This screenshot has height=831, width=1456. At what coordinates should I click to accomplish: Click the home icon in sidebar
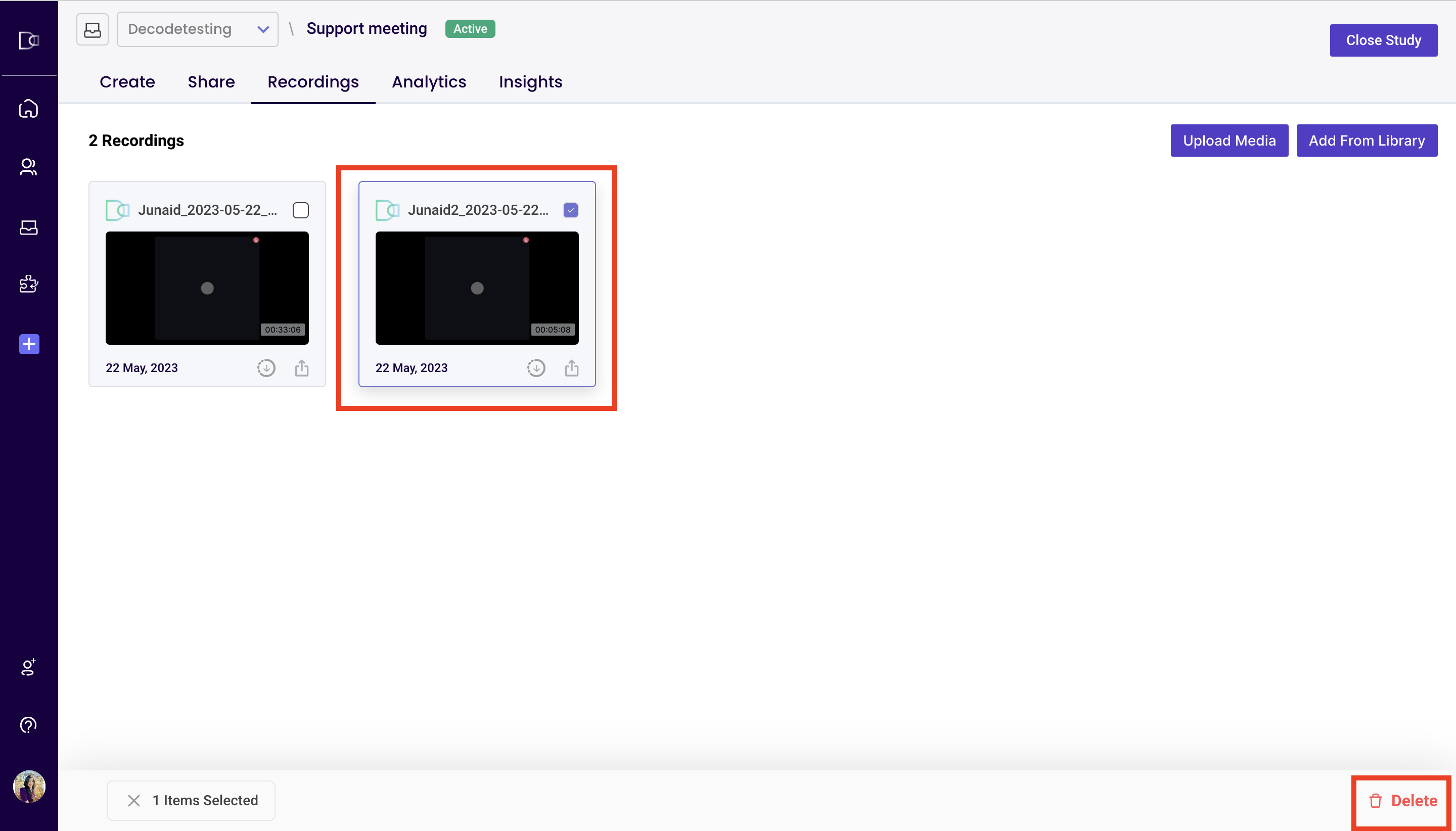(28, 109)
